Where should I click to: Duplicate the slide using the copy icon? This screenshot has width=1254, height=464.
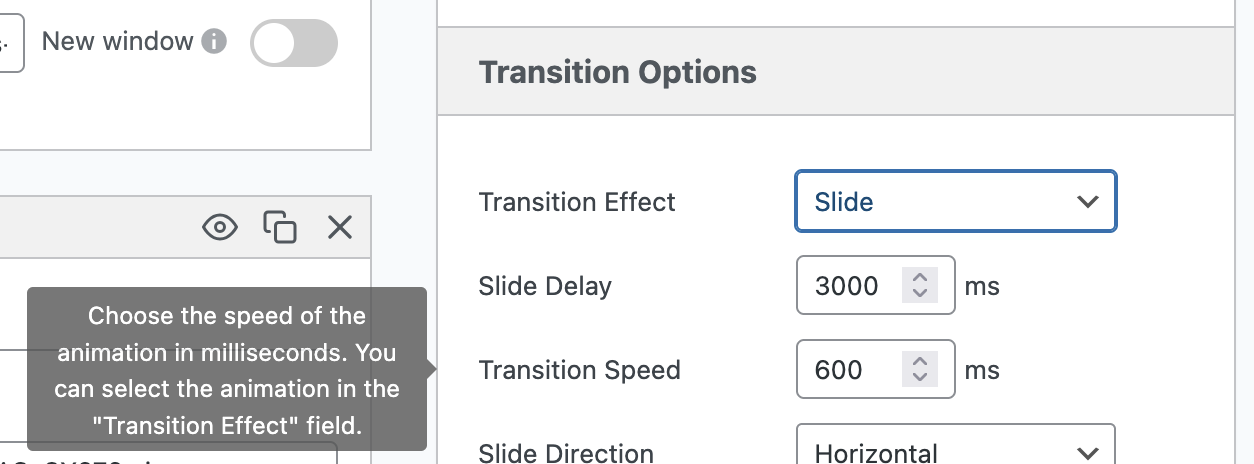[280, 228]
